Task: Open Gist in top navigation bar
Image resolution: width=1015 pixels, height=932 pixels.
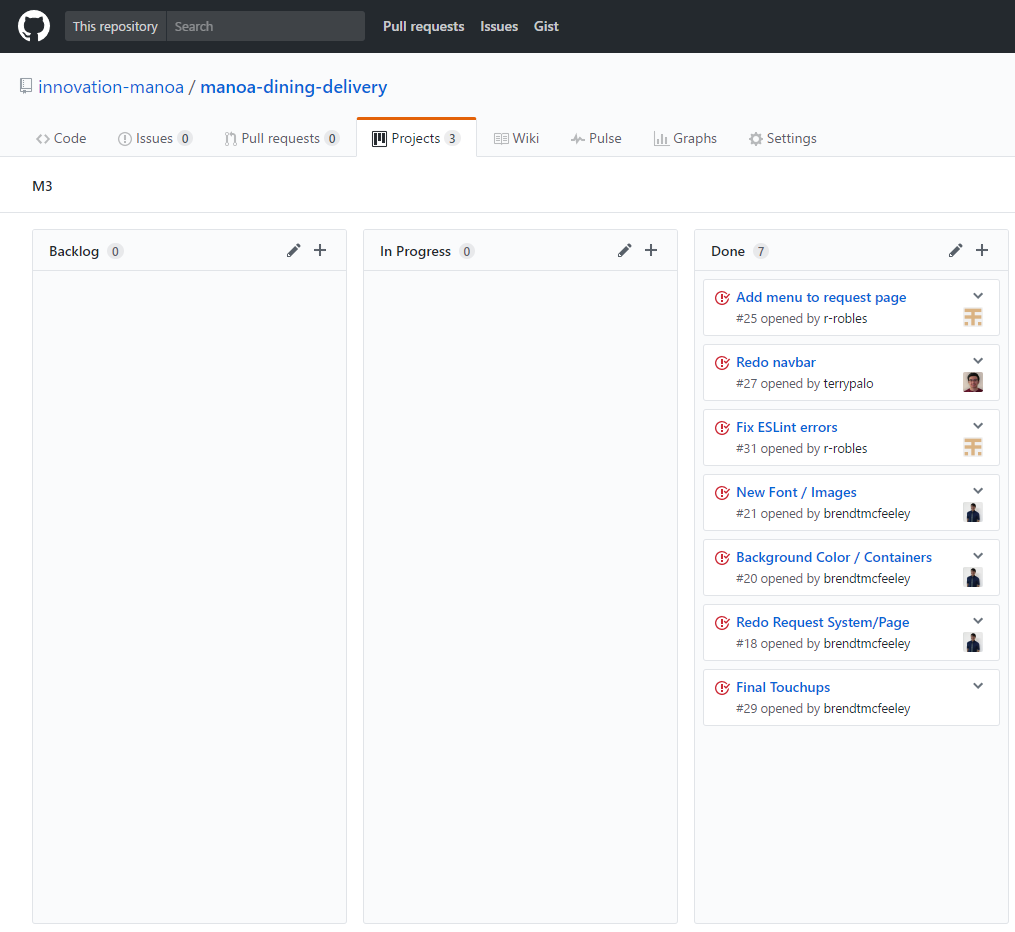Action: point(546,27)
